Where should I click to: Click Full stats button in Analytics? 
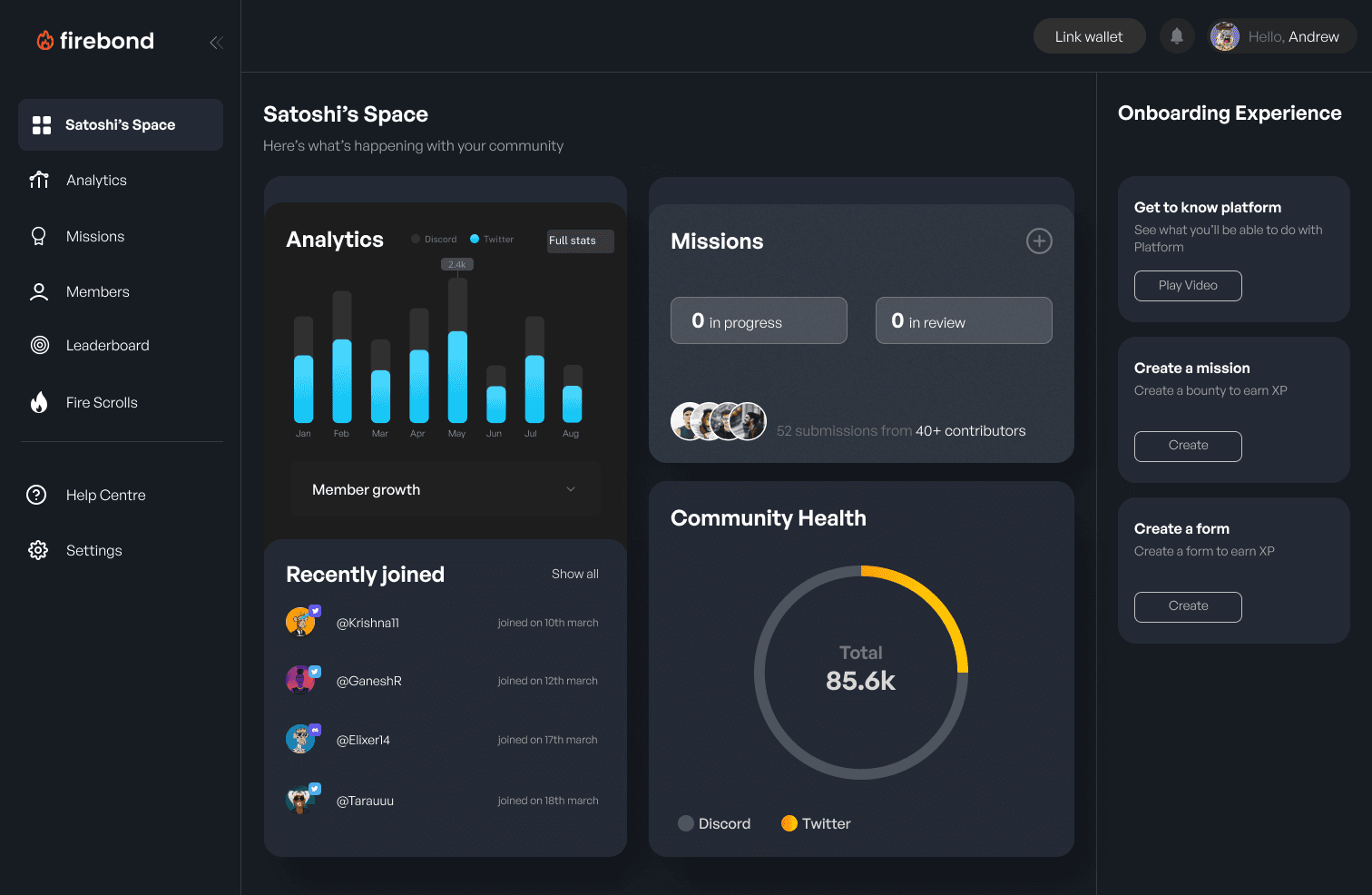[x=580, y=241]
